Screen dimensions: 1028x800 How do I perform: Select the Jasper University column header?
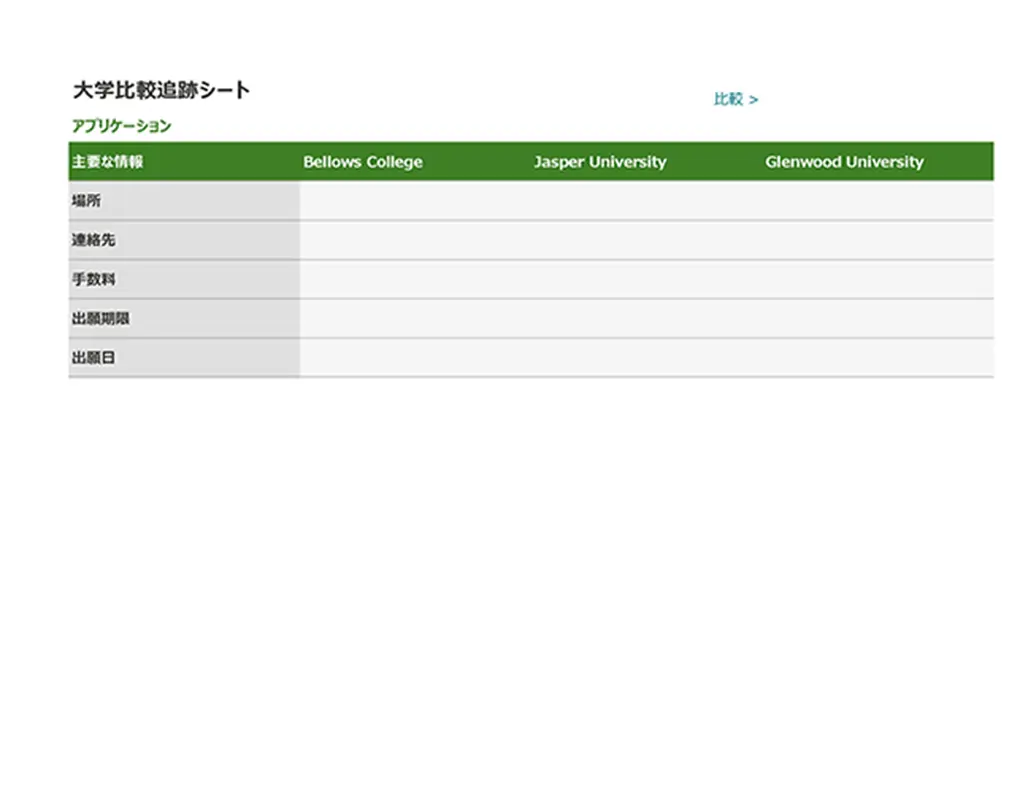(646, 161)
